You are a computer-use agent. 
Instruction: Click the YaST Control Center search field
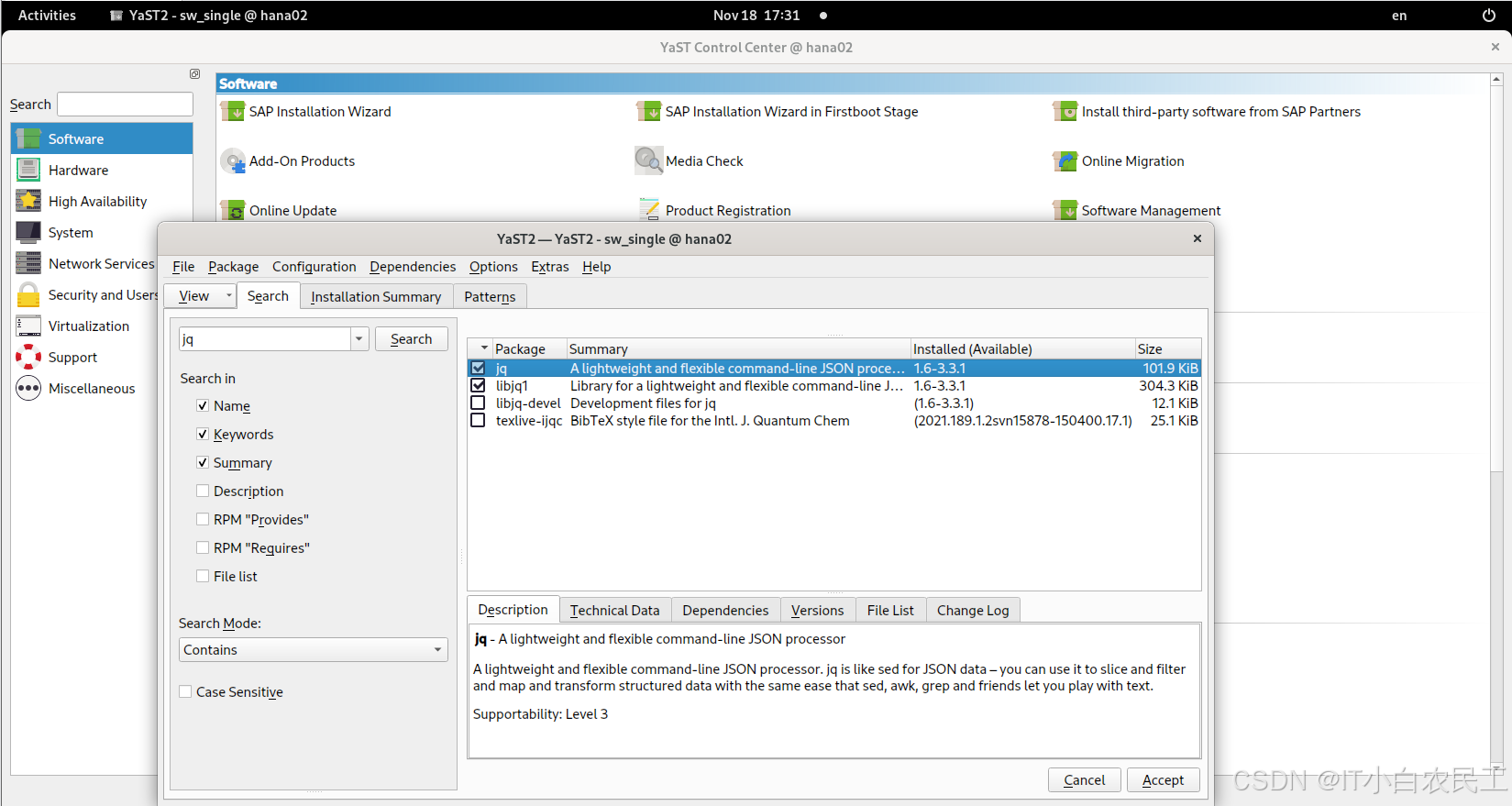(x=125, y=104)
